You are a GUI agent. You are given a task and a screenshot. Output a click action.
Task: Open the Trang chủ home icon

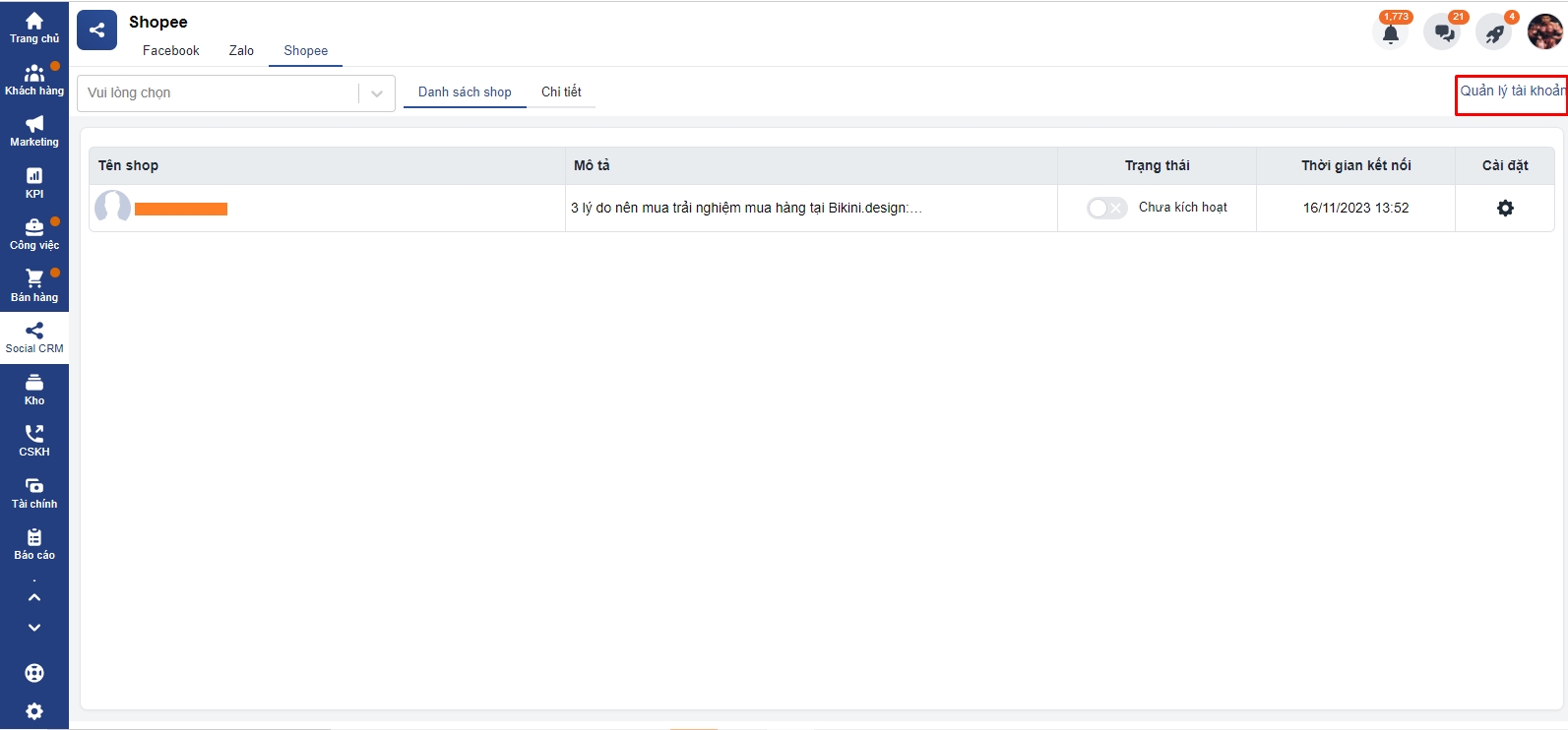34,27
